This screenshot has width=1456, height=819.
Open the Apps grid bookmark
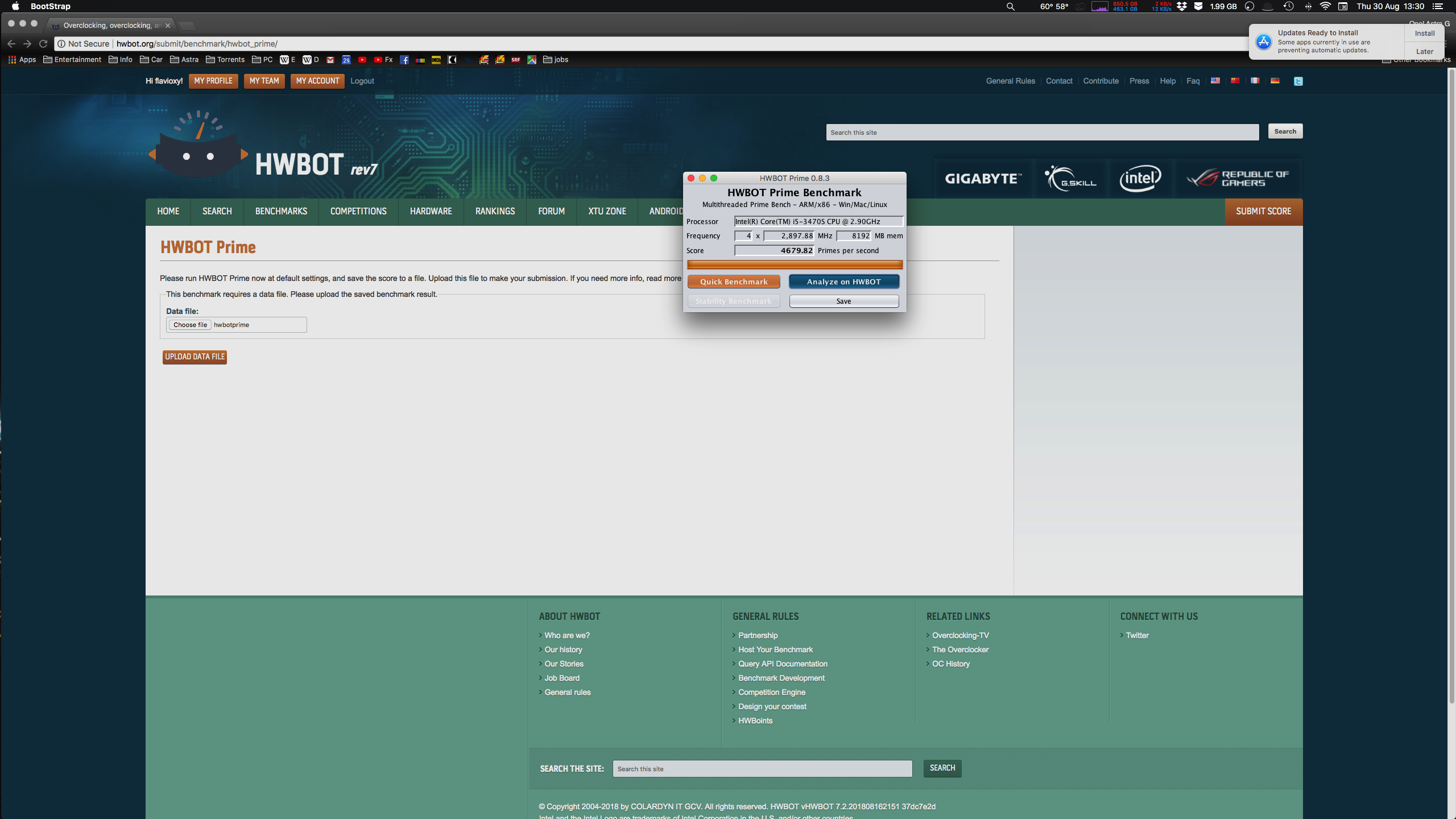click(22, 60)
